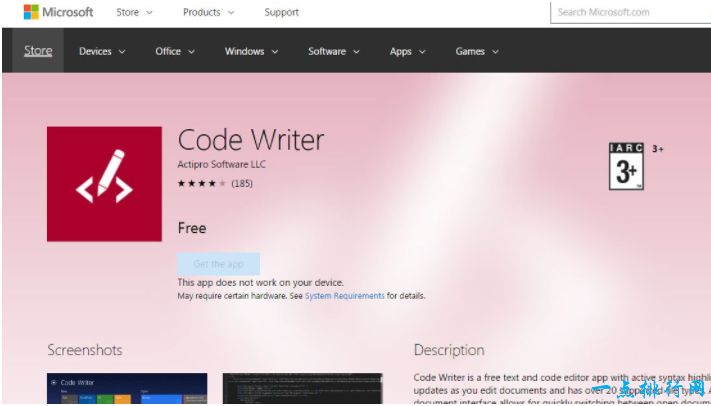Screen dimensions: 711x406
Task: Go to the Store home tab
Action: click(38, 50)
